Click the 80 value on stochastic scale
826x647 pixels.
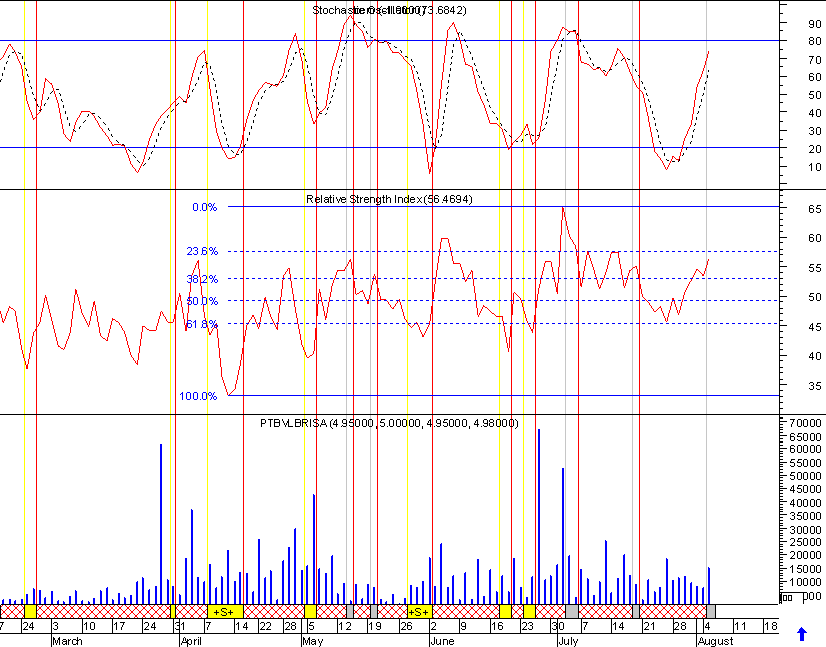click(x=815, y=41)
